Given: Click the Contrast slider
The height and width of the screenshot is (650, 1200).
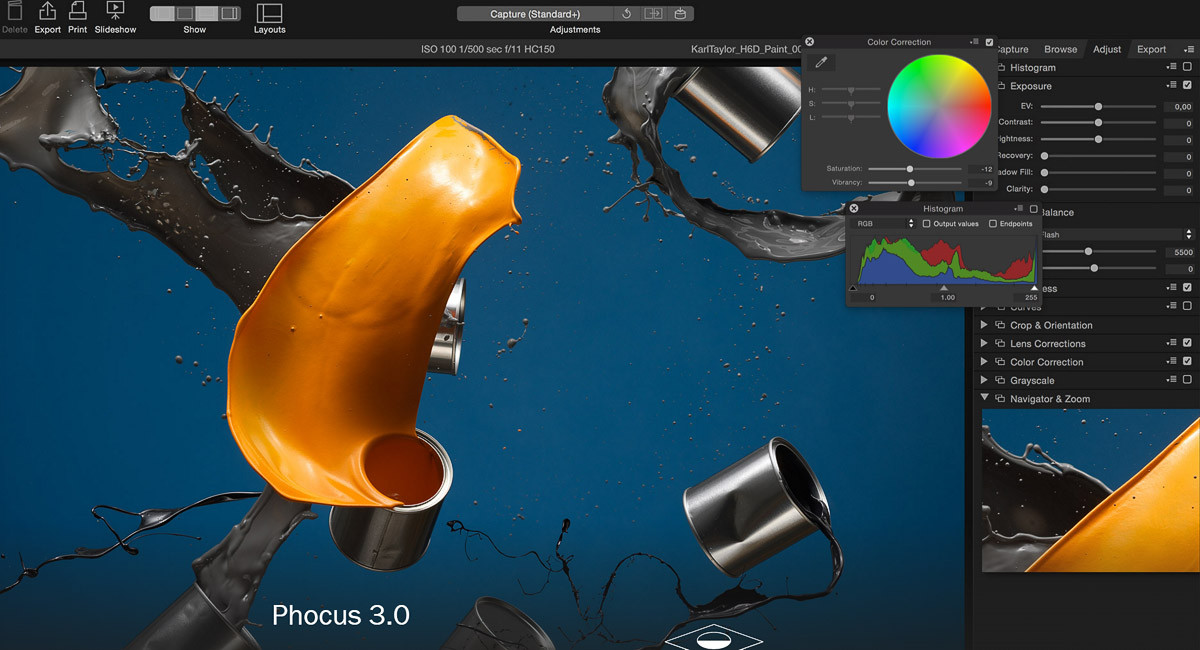Looking at the screenshot, I should point(1098,122).
